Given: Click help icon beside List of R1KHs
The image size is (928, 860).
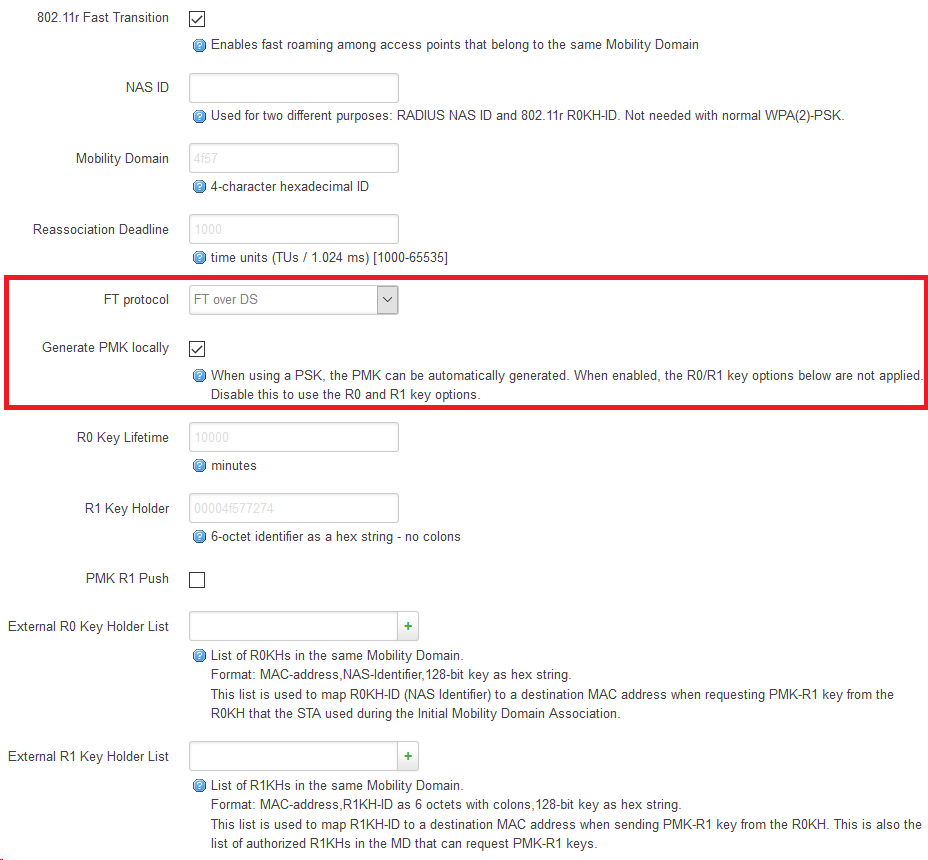Looking at the screenshot, I should (x=199, y=785).
